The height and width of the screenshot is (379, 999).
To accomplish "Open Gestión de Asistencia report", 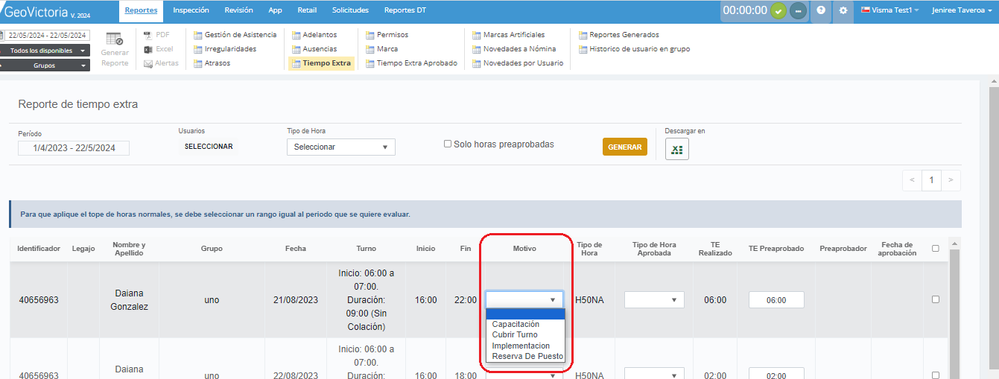I will tap(235, 34).
